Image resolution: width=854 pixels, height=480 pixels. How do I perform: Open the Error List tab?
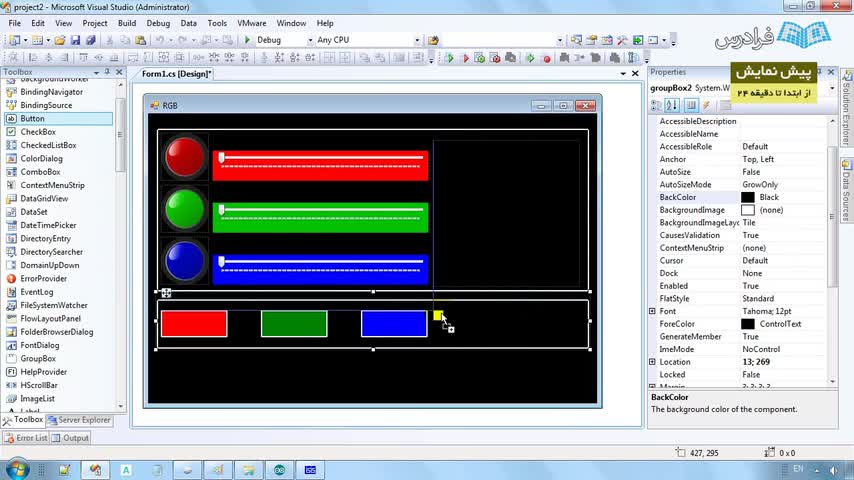pyautogui.click(x=26, y=438)
